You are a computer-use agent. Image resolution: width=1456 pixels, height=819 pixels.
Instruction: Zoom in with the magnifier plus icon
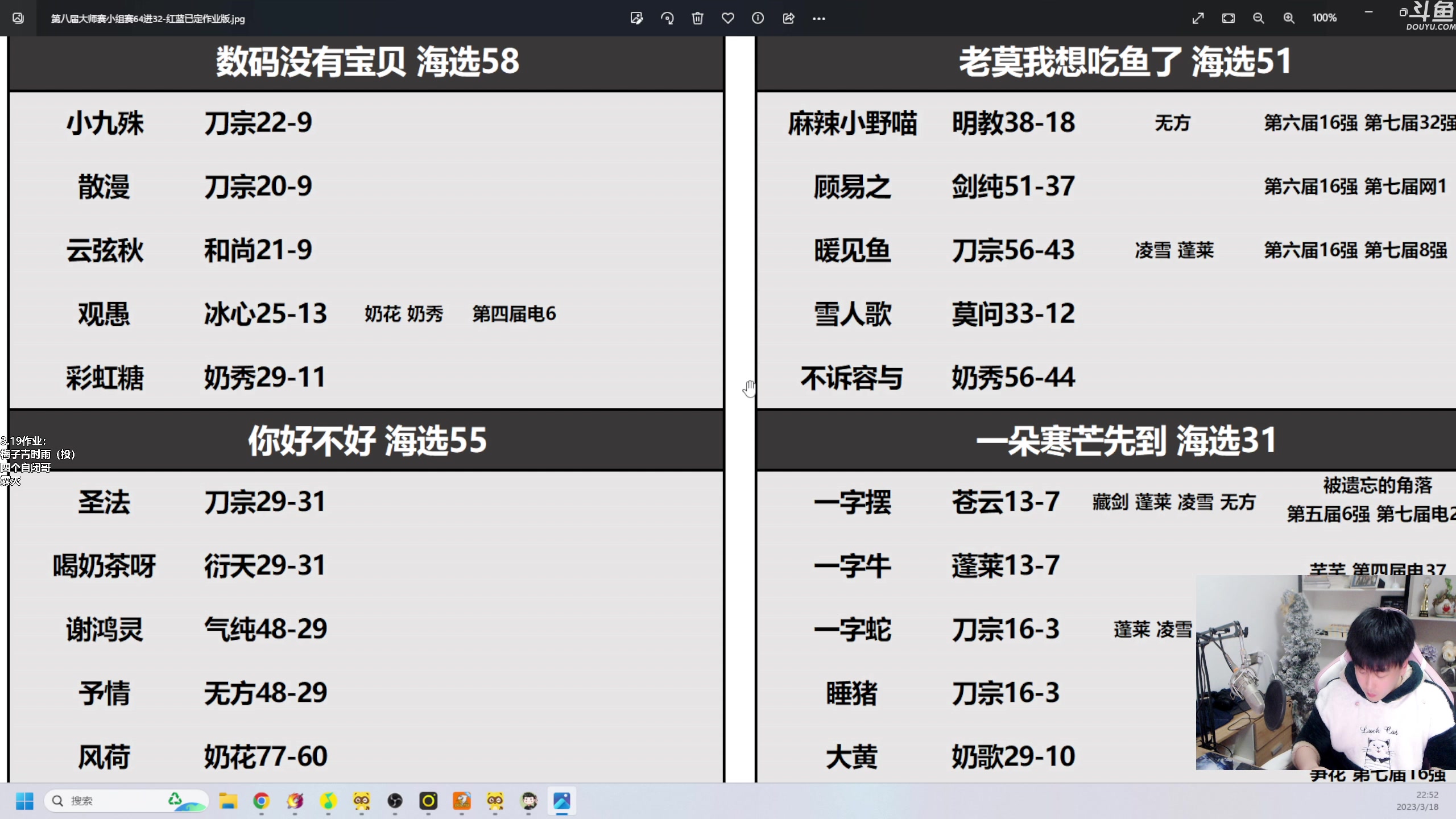click(1289, 18)
